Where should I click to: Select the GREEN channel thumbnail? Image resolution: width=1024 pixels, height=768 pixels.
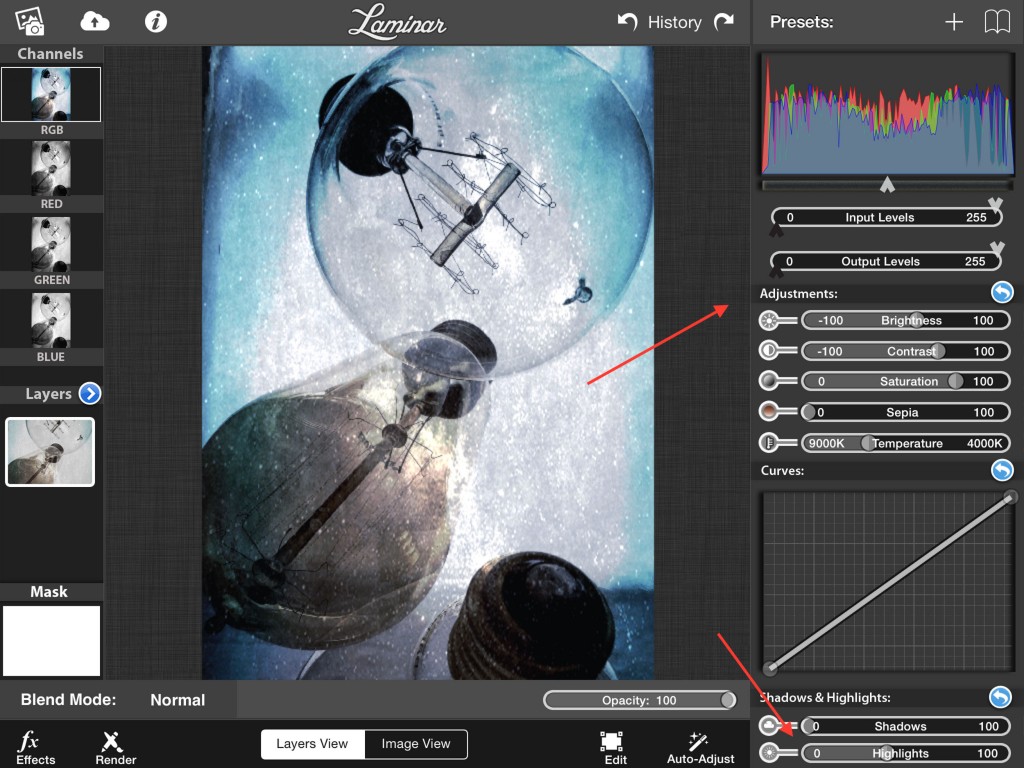point(51,244)
